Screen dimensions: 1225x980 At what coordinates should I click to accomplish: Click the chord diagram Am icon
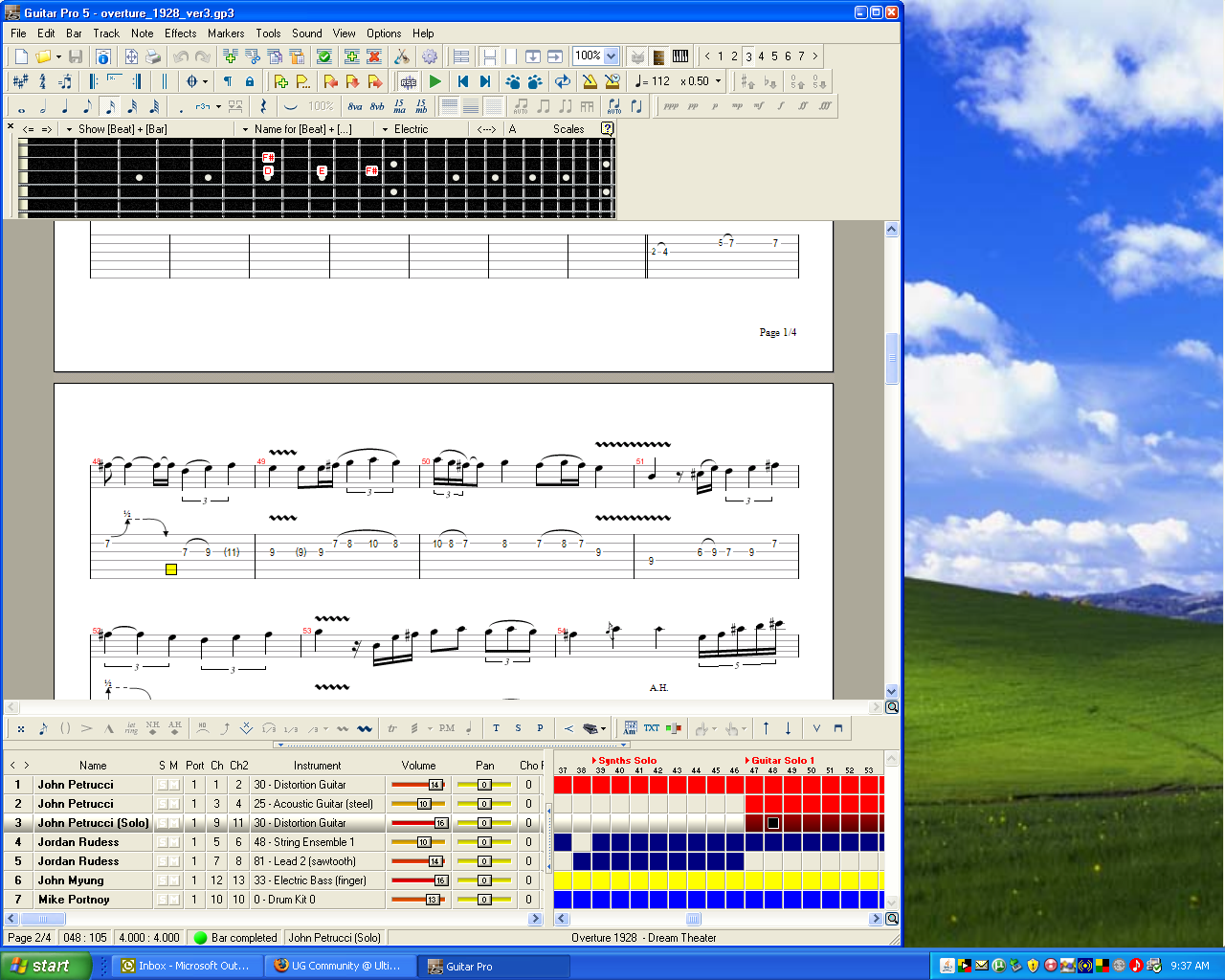tap(630, 728)
